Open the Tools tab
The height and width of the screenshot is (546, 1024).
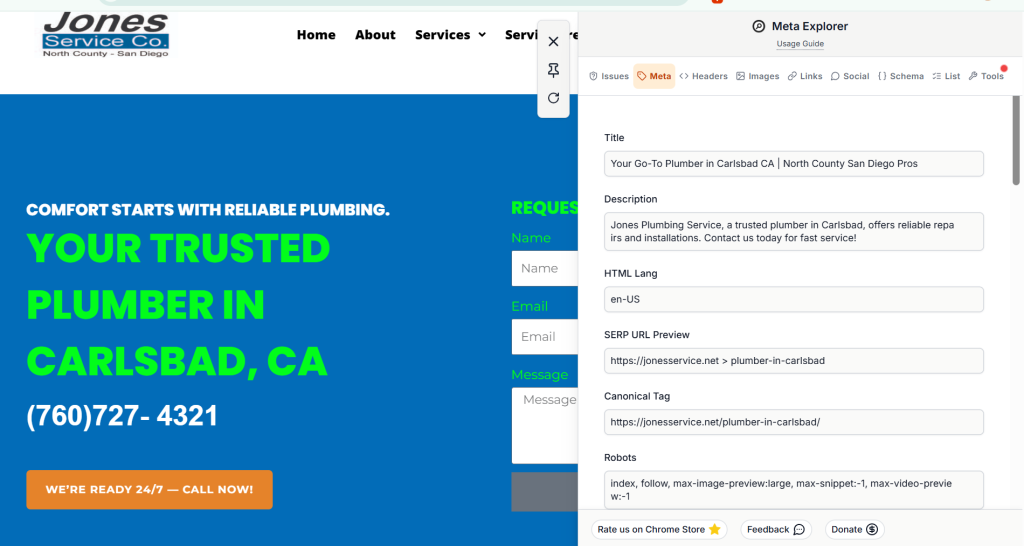[x=986, y=76]
